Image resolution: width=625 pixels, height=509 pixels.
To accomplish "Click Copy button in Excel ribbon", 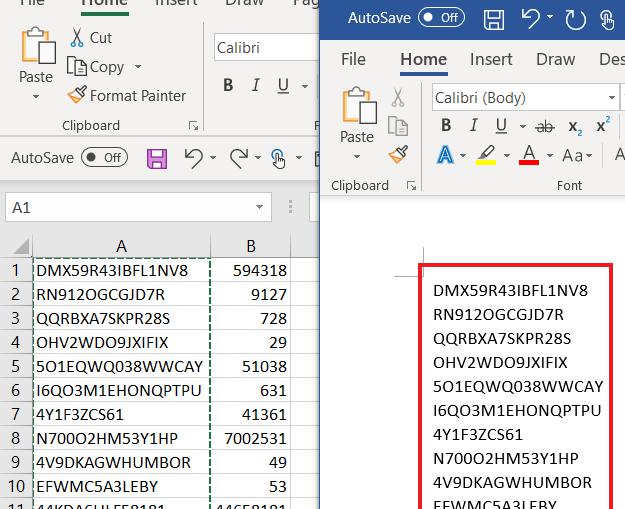I will (96, 67).
